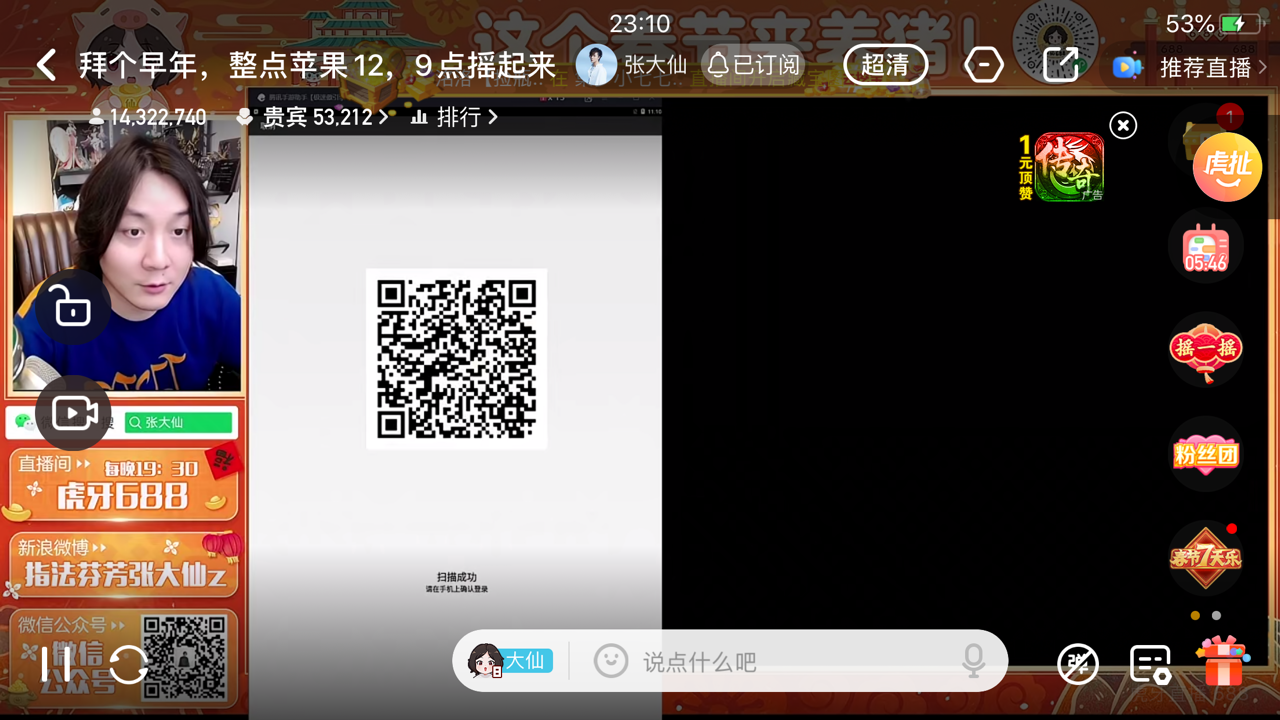The width and height of the screenshot is (1280, 720).
Task: Tap the hexagon settings icon
Action: [984, 66]
